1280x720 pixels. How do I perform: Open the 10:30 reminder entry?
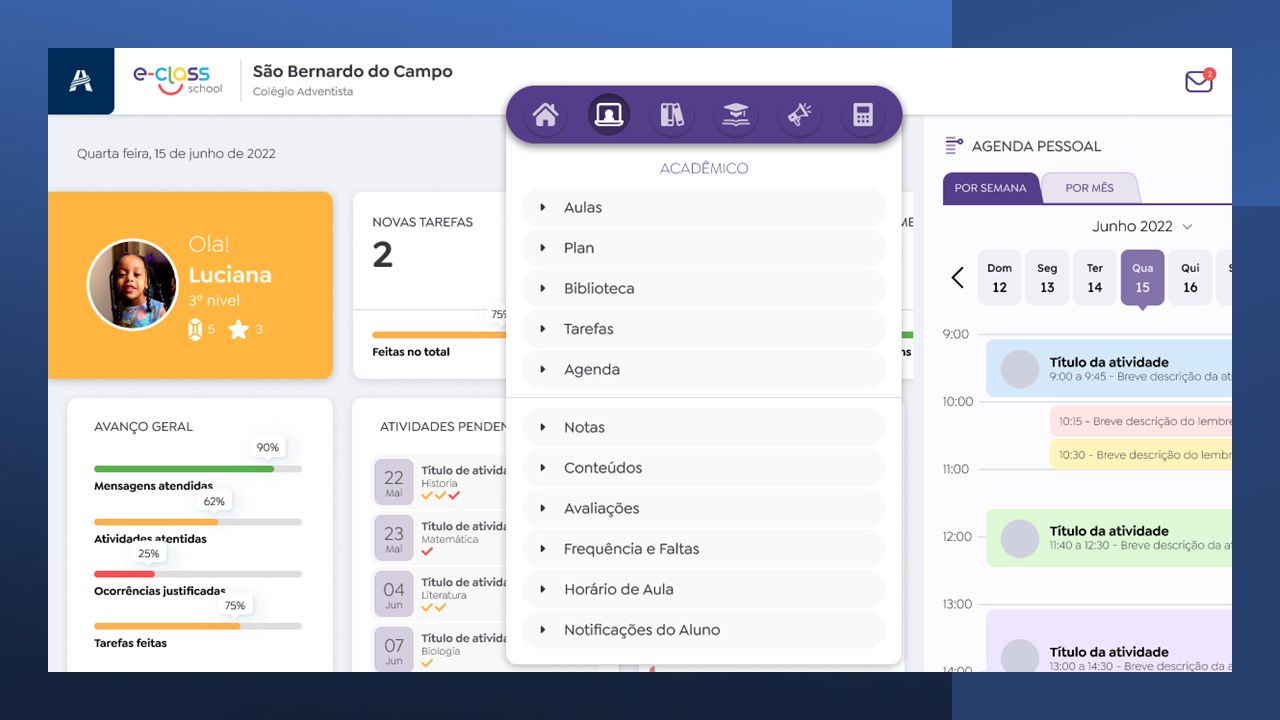(1141, 455)
